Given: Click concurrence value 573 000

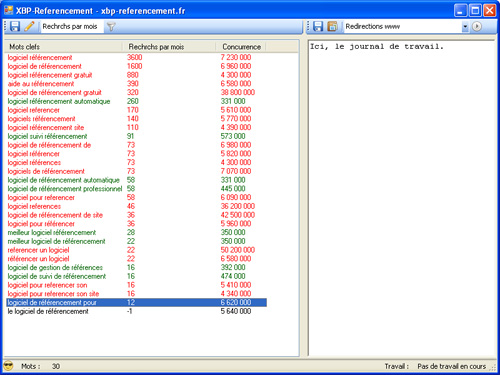Looking at the screenshot, I should click(233, 136).
